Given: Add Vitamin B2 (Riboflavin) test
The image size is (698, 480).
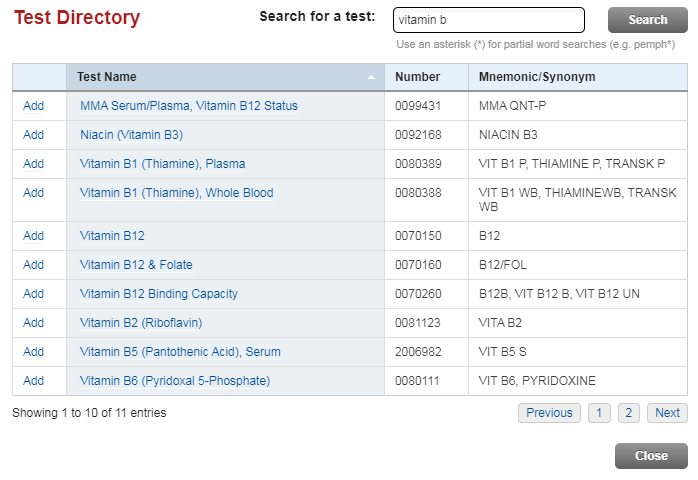Looking at the screenshot, I should point(33,323).
